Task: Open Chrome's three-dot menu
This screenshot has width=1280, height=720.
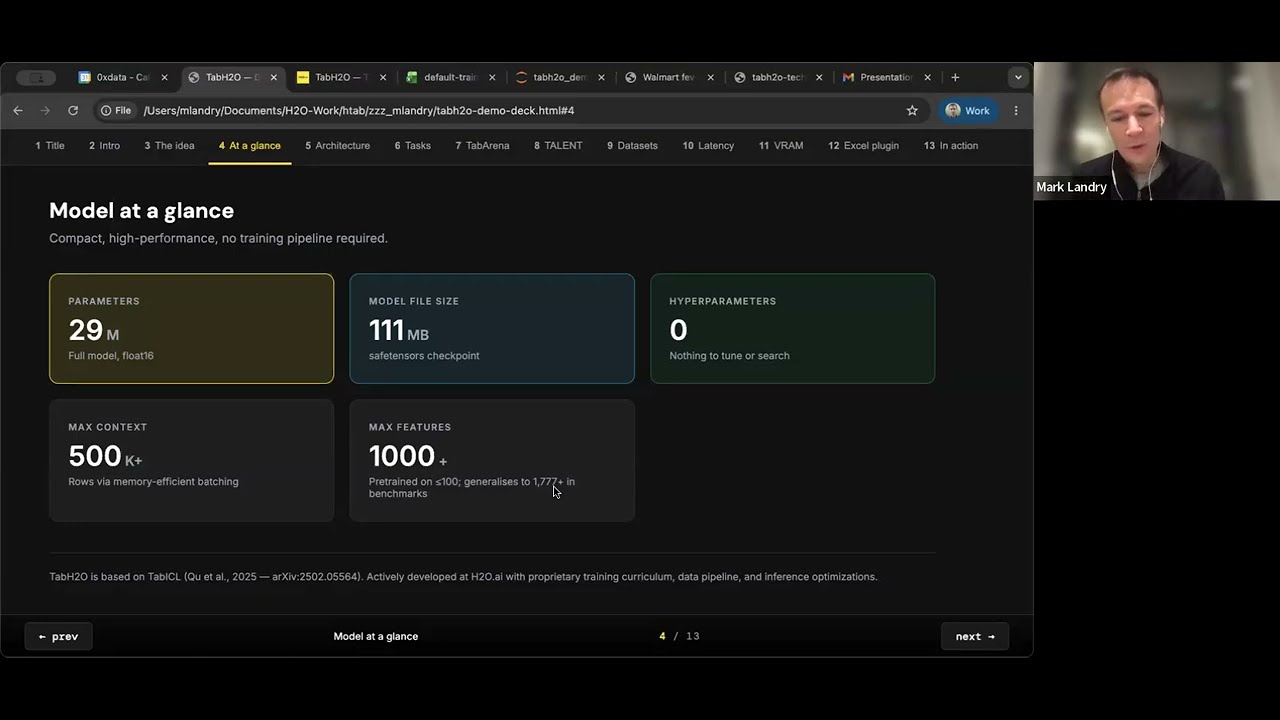Action: tap(1016, 110)
